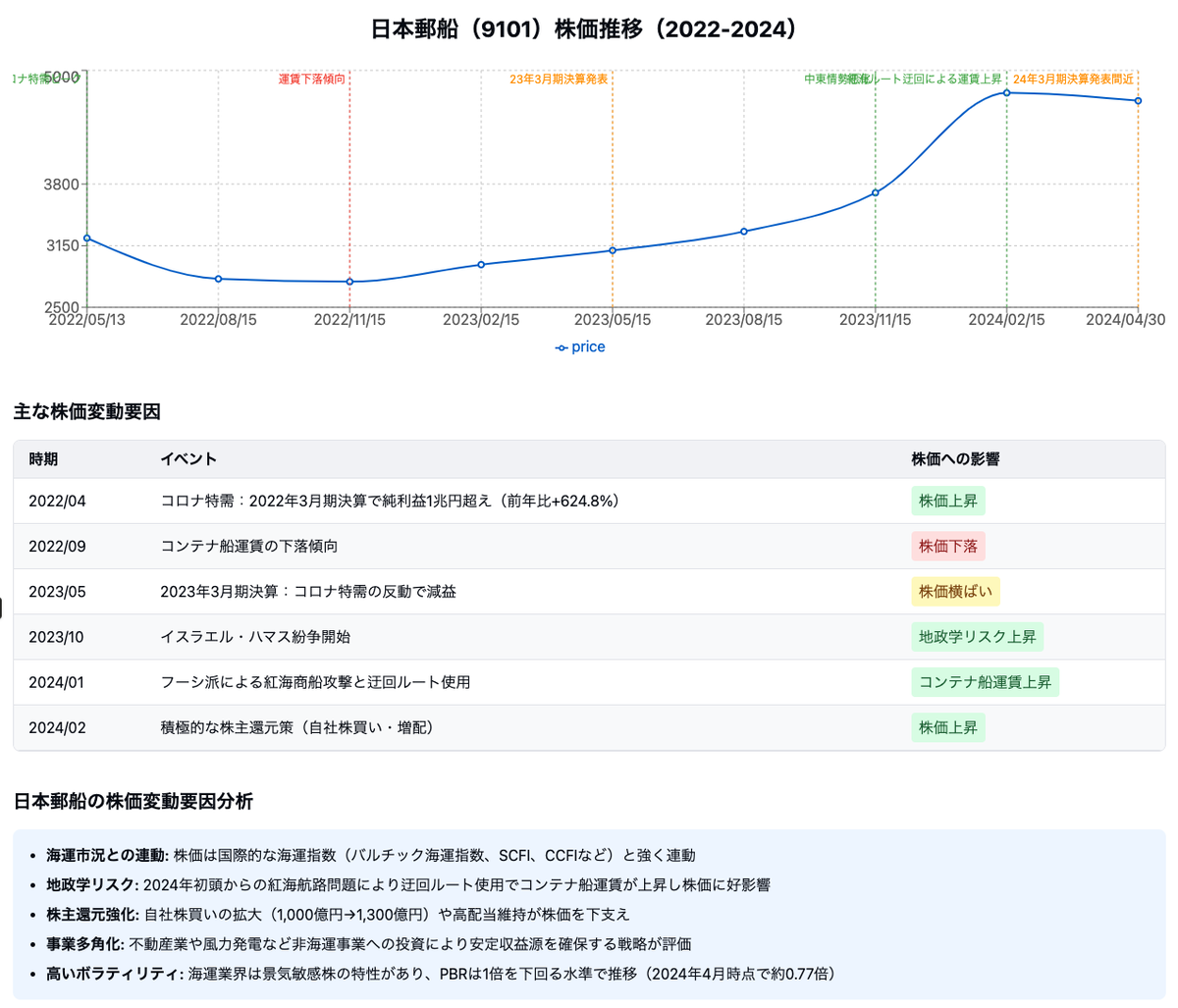Click the chart title 日本郵船（9101）株価推移

click(589, 29)
